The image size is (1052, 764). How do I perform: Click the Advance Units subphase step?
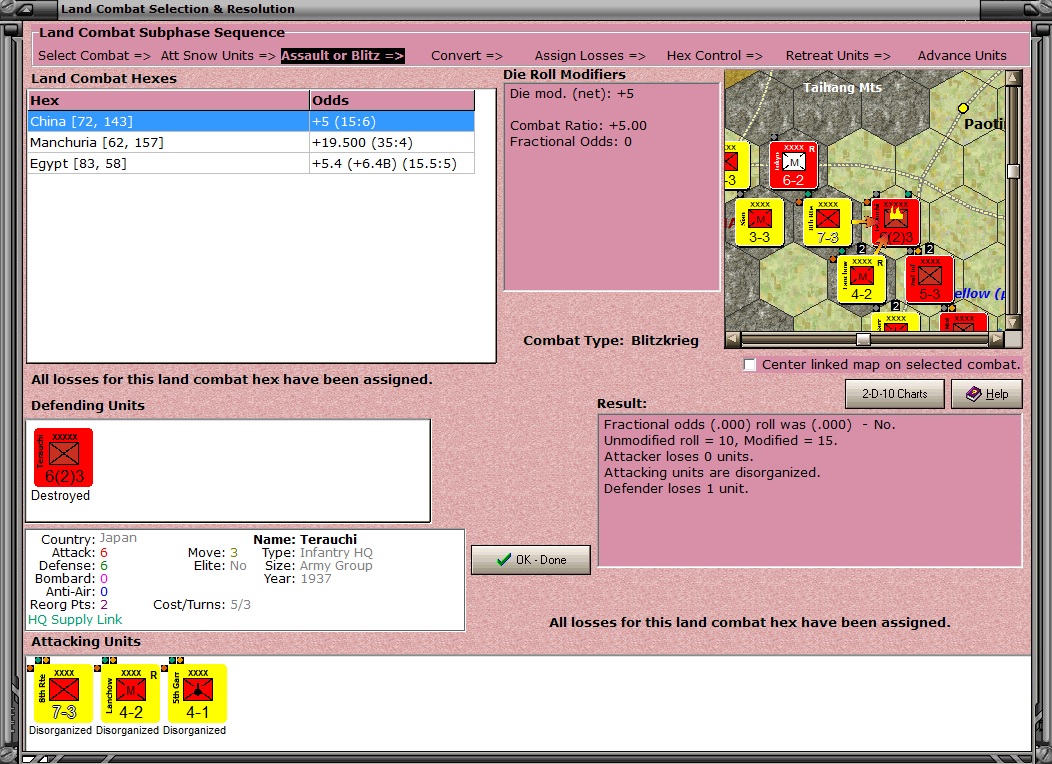(x=962, y=56)
